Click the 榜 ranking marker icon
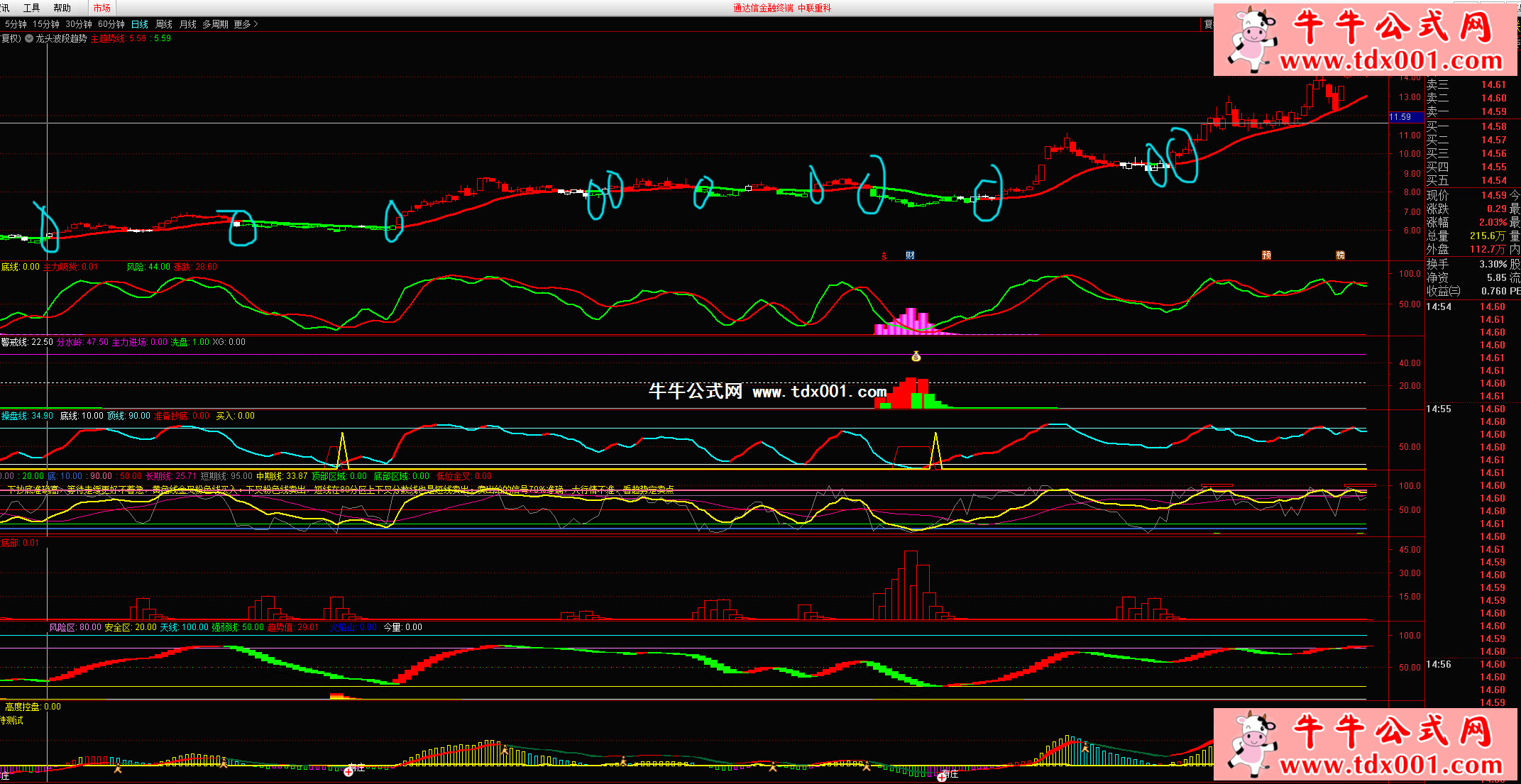1521x784 pixels. (1340, 255)
